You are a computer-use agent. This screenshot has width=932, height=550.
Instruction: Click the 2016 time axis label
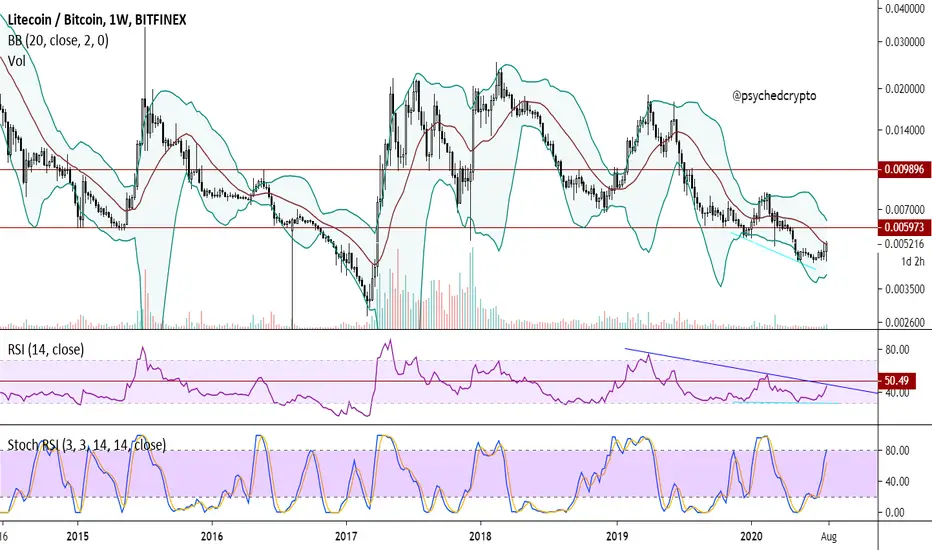pos(212,536)
